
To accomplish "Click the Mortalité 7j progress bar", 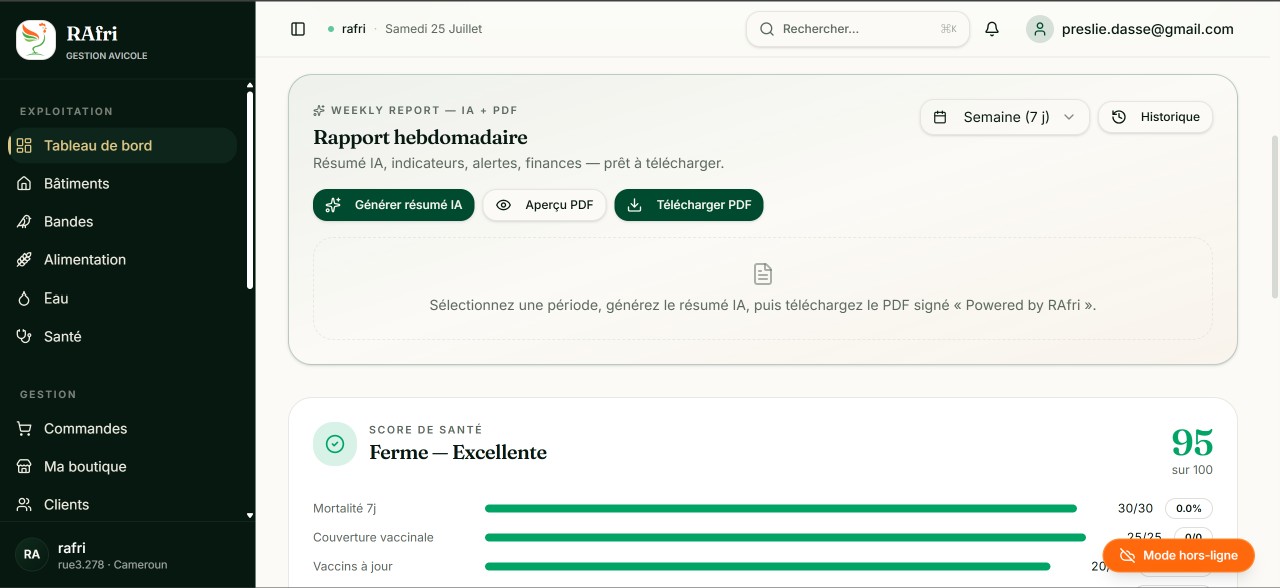I will point(781,508).
